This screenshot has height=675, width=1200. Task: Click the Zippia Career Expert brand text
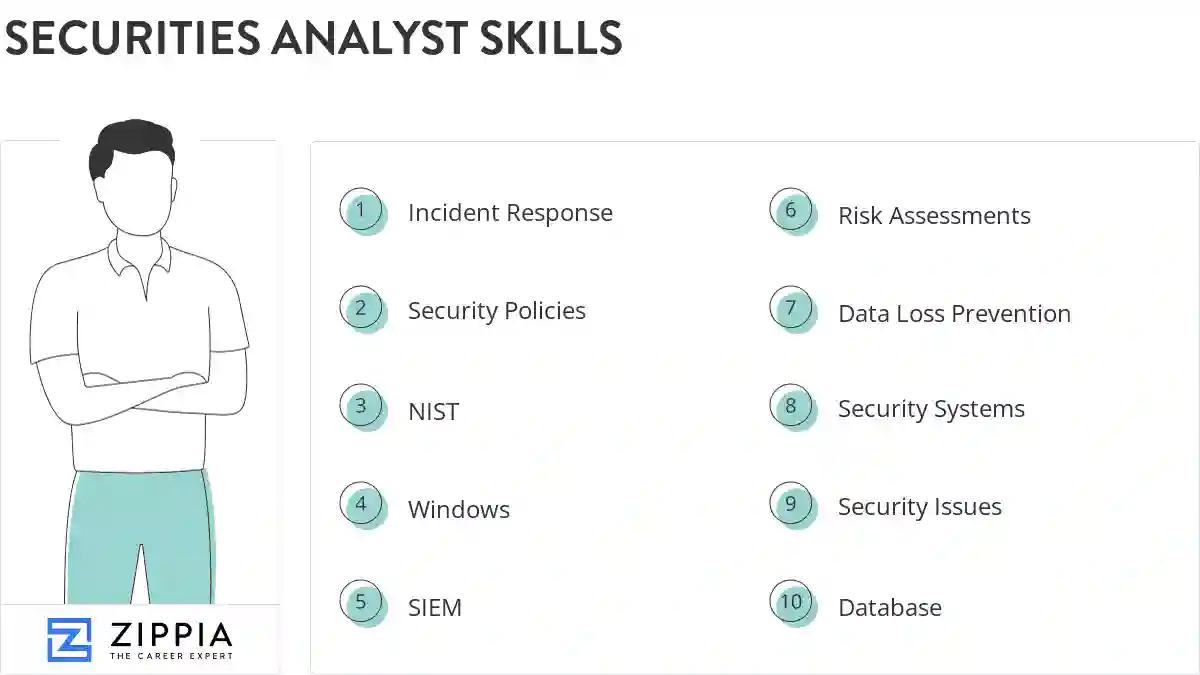pyautogui.click(x=170, y=640)
